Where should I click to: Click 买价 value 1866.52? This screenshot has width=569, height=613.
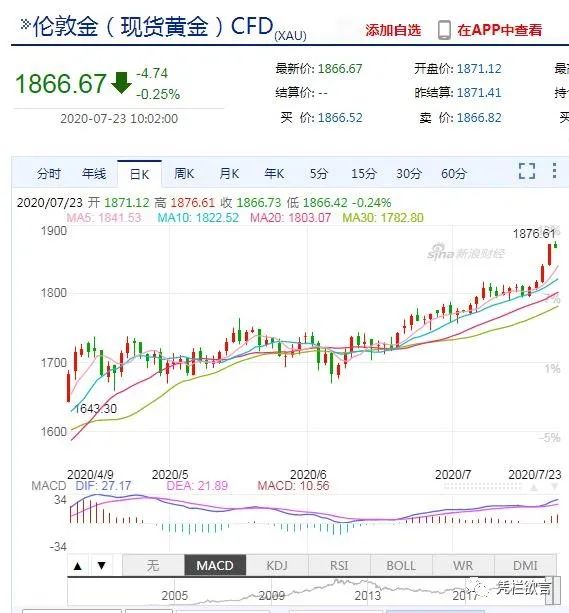tap(340, 118)
